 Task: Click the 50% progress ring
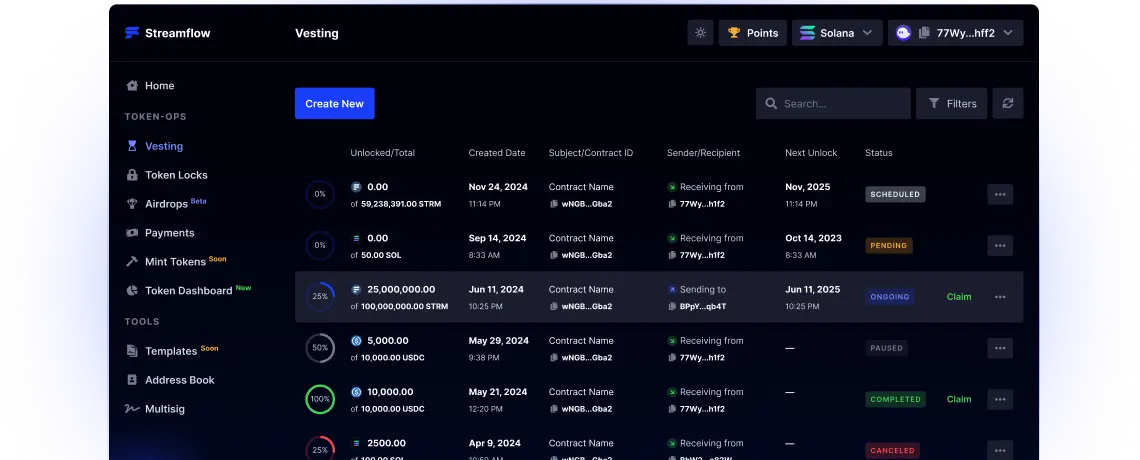coord(320,348)
